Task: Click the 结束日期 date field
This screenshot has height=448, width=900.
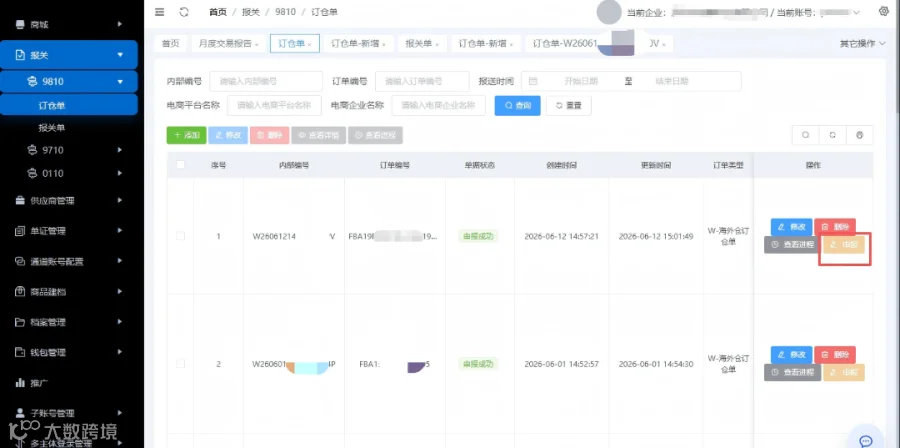Action: pos(672,81)
